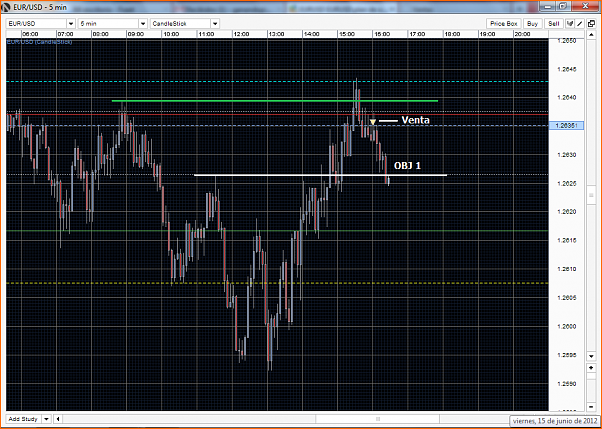Screen dimensions: 602x429
Task: Click the detach chart window icon
Action: (591, 23)
